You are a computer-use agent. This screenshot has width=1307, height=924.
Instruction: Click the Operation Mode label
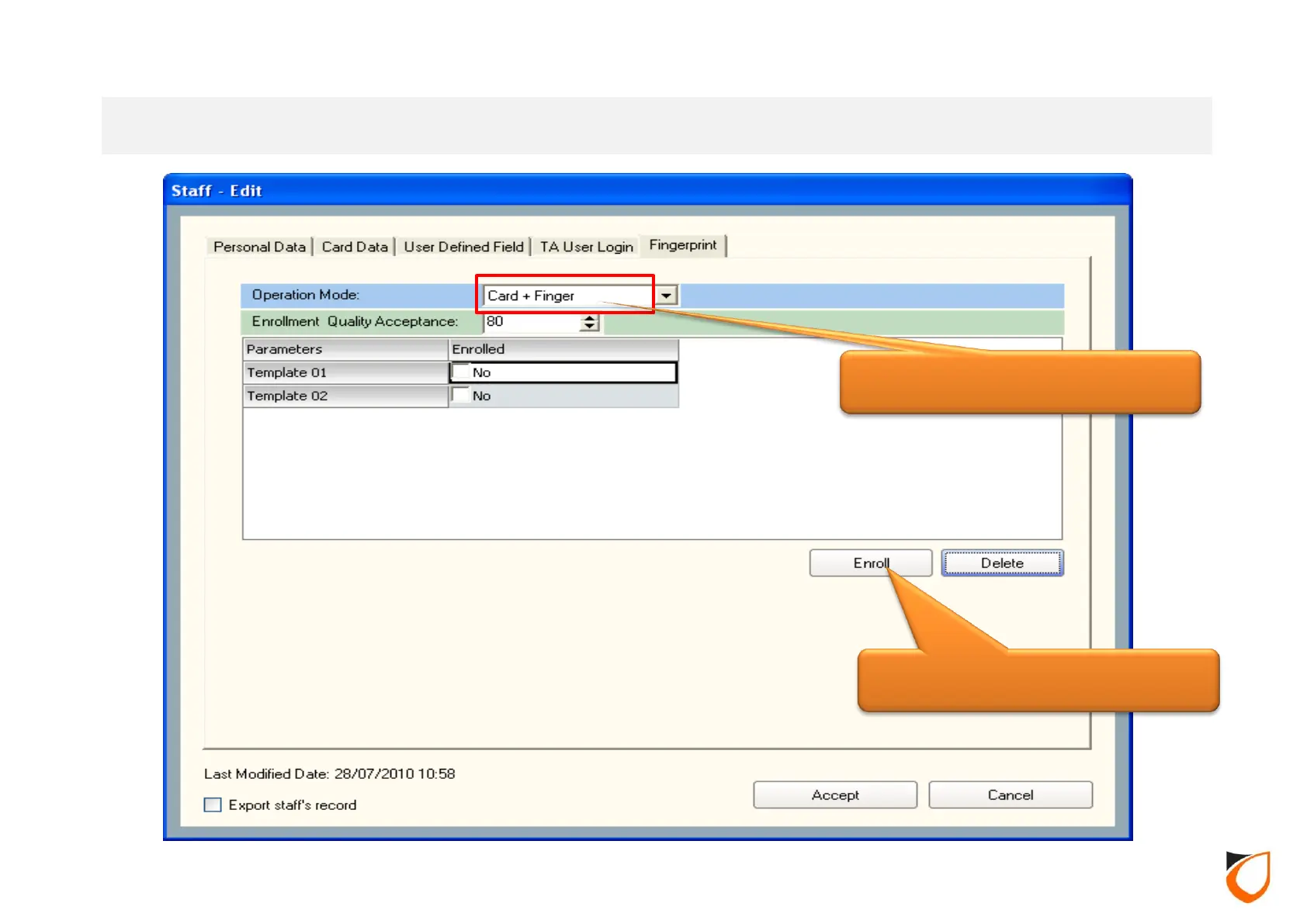tap(306, 295)
